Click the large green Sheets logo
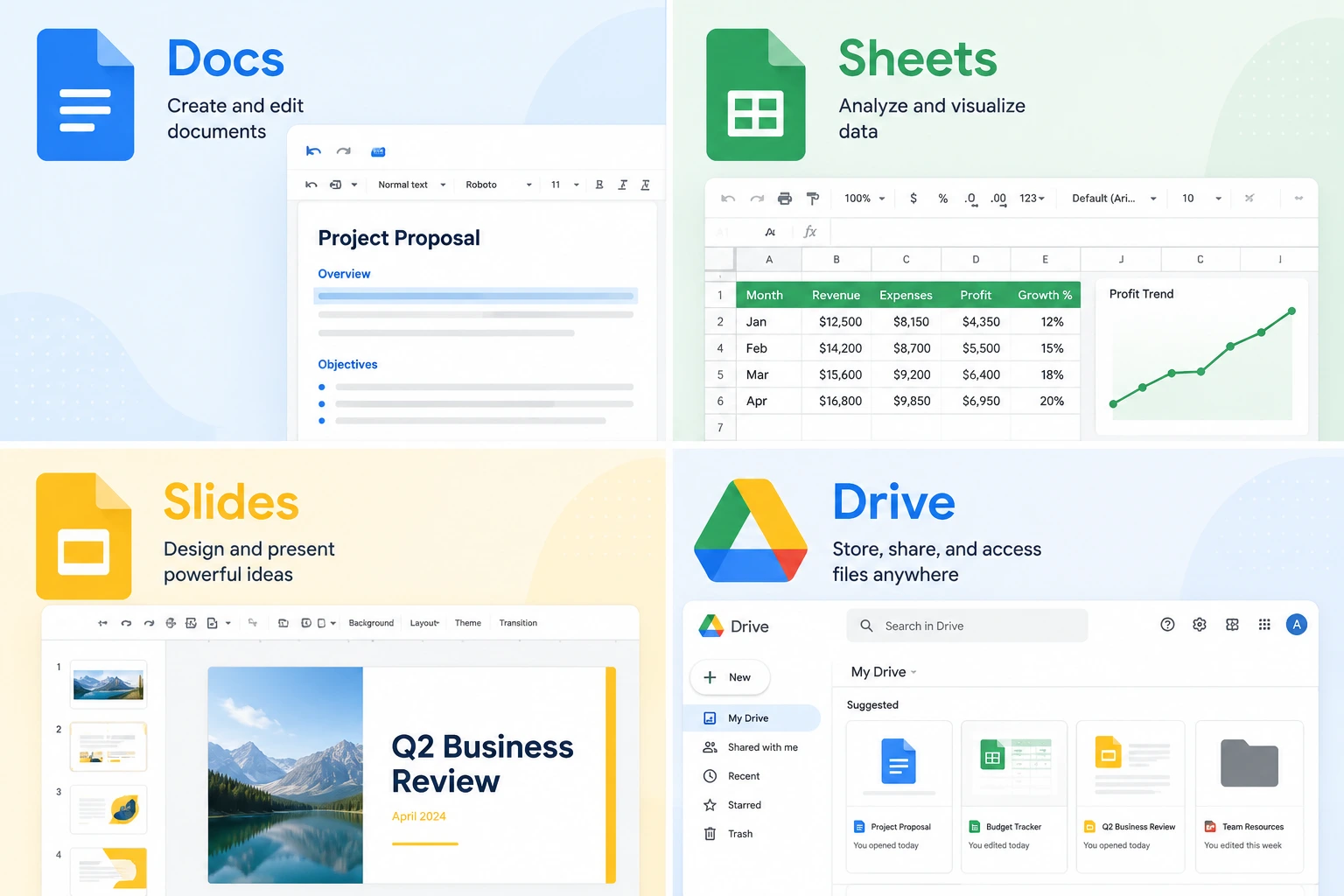Screen dimensions: 1344x896 tap(756, 94)
